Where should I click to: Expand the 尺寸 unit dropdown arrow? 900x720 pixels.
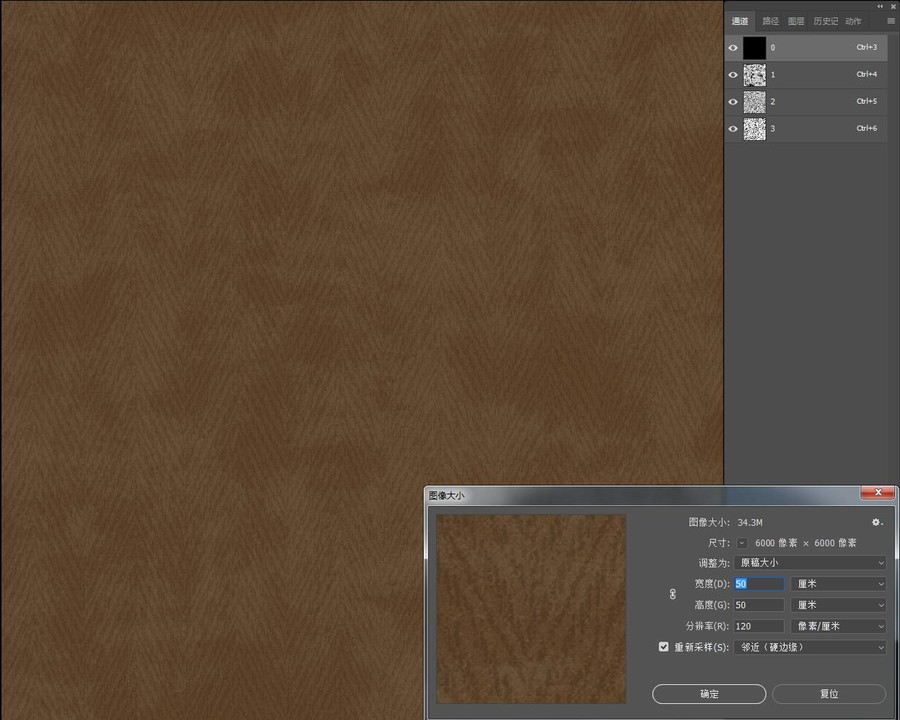[x=742, y=543]
